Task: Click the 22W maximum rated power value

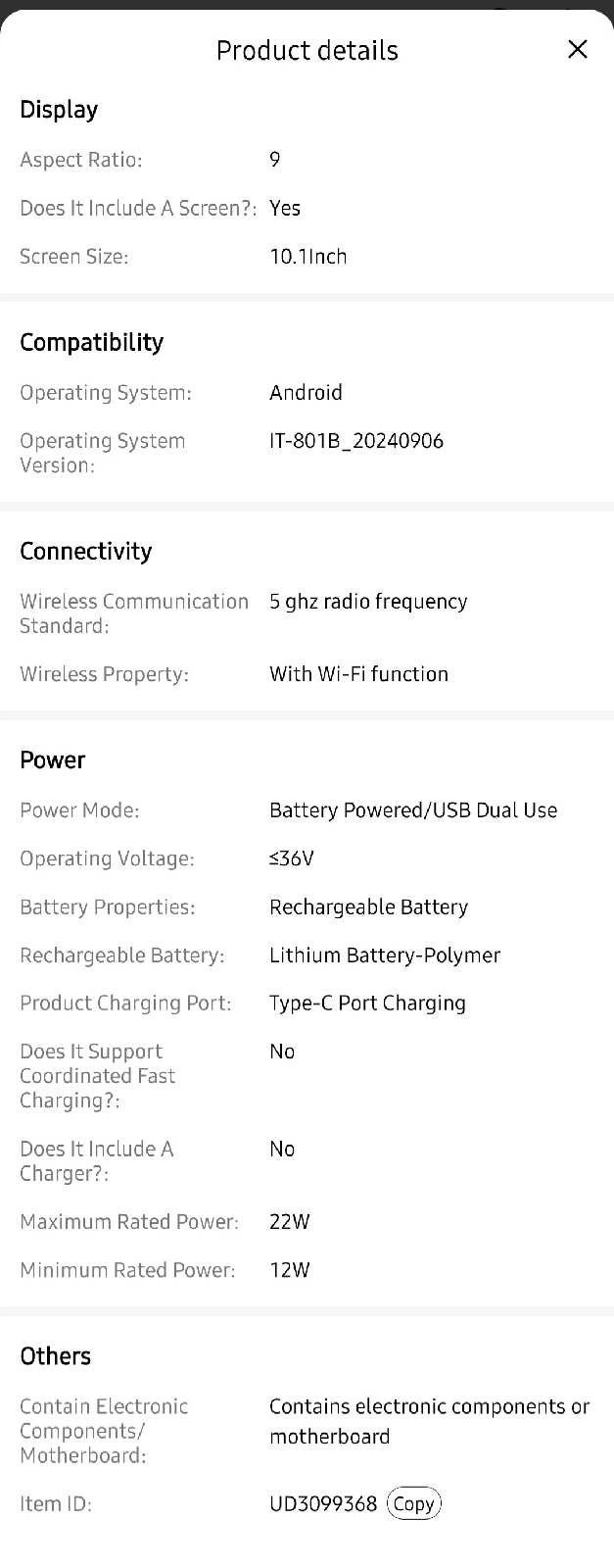Action: [x=289, y=1222]
